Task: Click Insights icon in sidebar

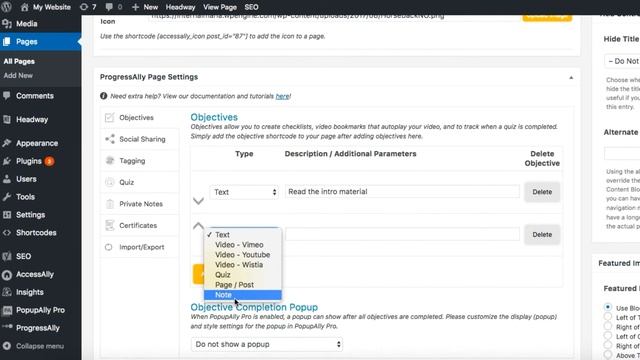Action: 7,292
